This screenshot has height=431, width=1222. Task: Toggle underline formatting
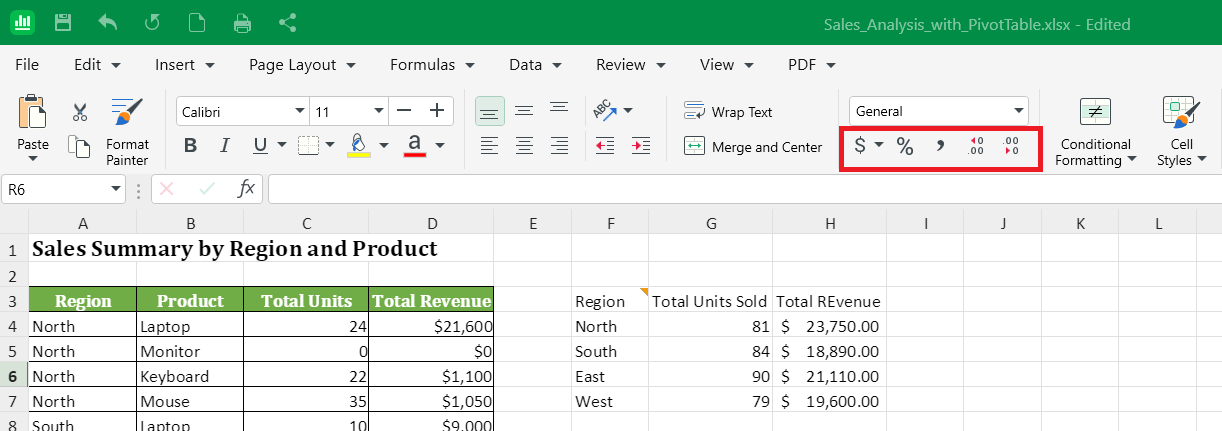tap(259, 146)
